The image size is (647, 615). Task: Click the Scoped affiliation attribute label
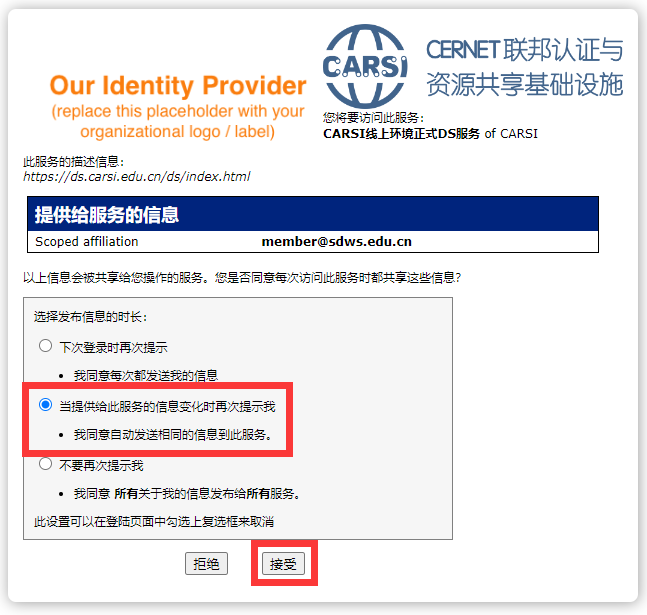pyautogui.click(x=87, y=241)
